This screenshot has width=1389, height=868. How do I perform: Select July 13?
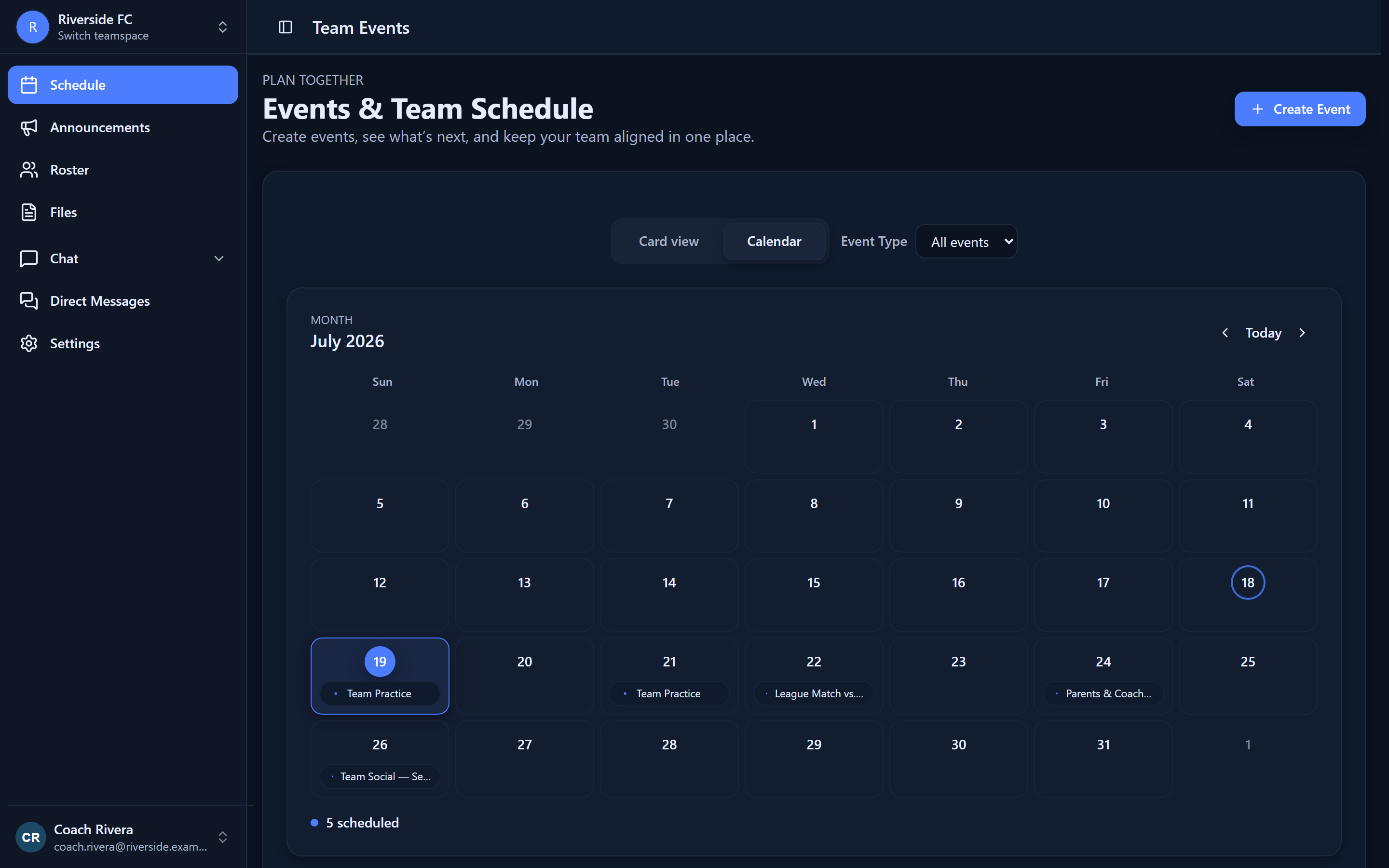pos(524,595)
